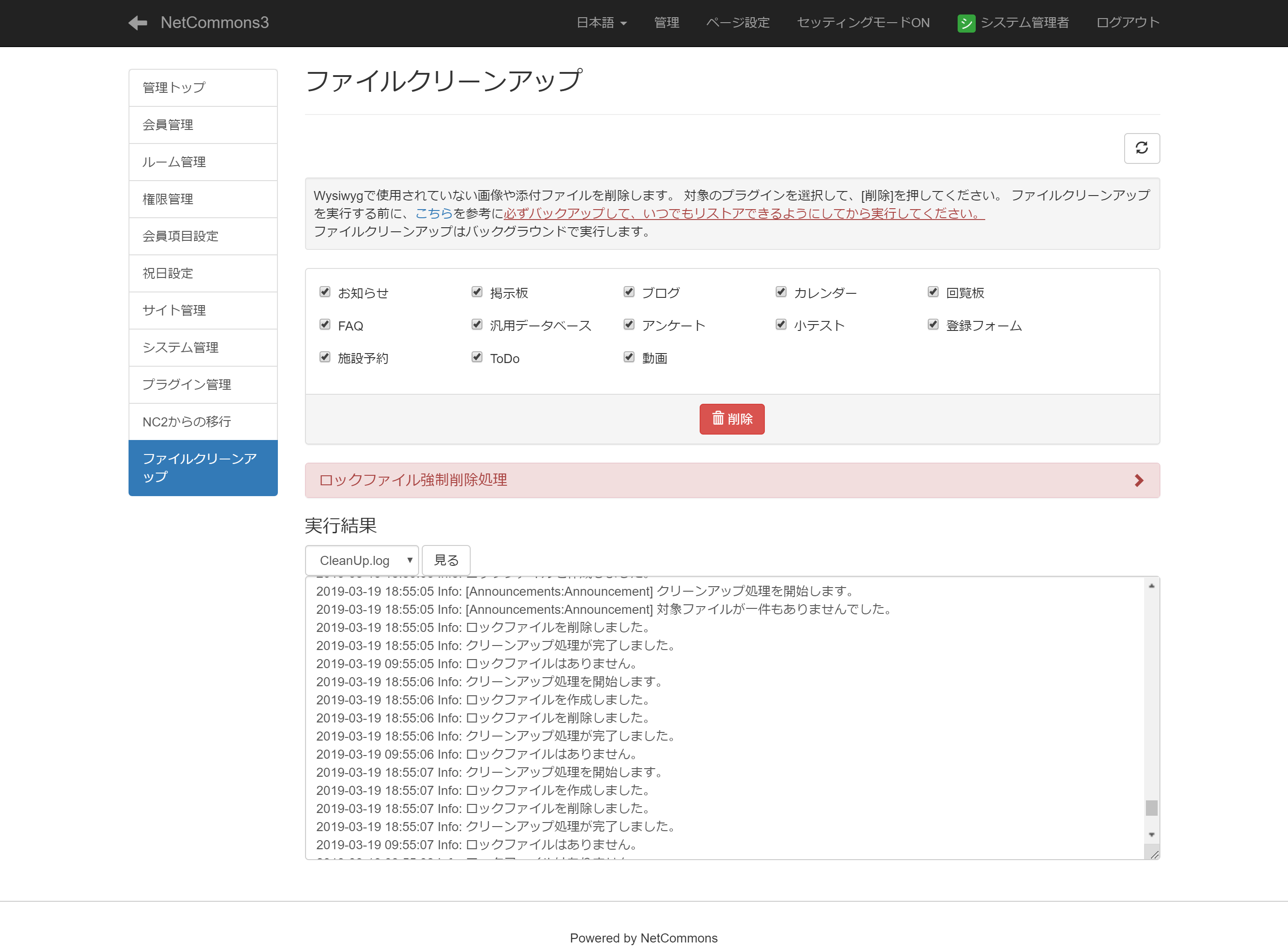Select 会員項目設定 in the sidebar
Viewport: 1288px width, 947px height.
(x=203, y=236)
